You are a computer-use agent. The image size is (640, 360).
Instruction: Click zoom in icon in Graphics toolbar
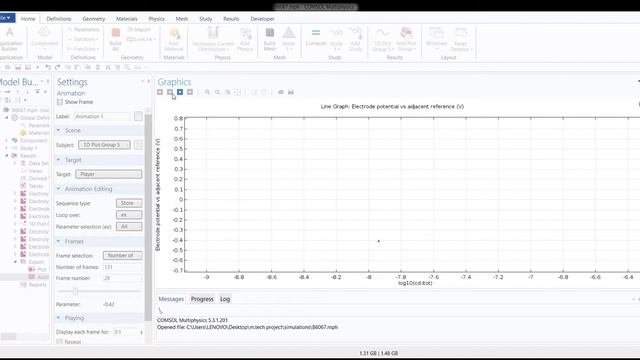(207, 92)
